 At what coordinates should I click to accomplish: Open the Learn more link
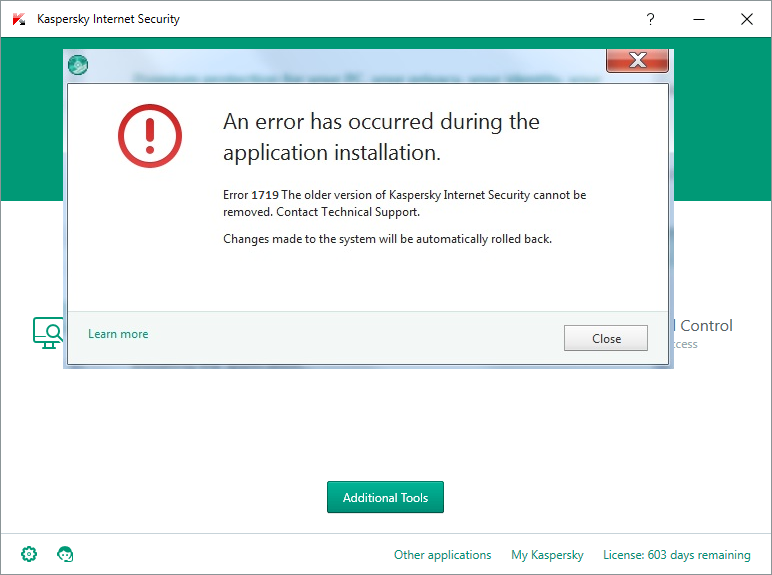(118, 334)
